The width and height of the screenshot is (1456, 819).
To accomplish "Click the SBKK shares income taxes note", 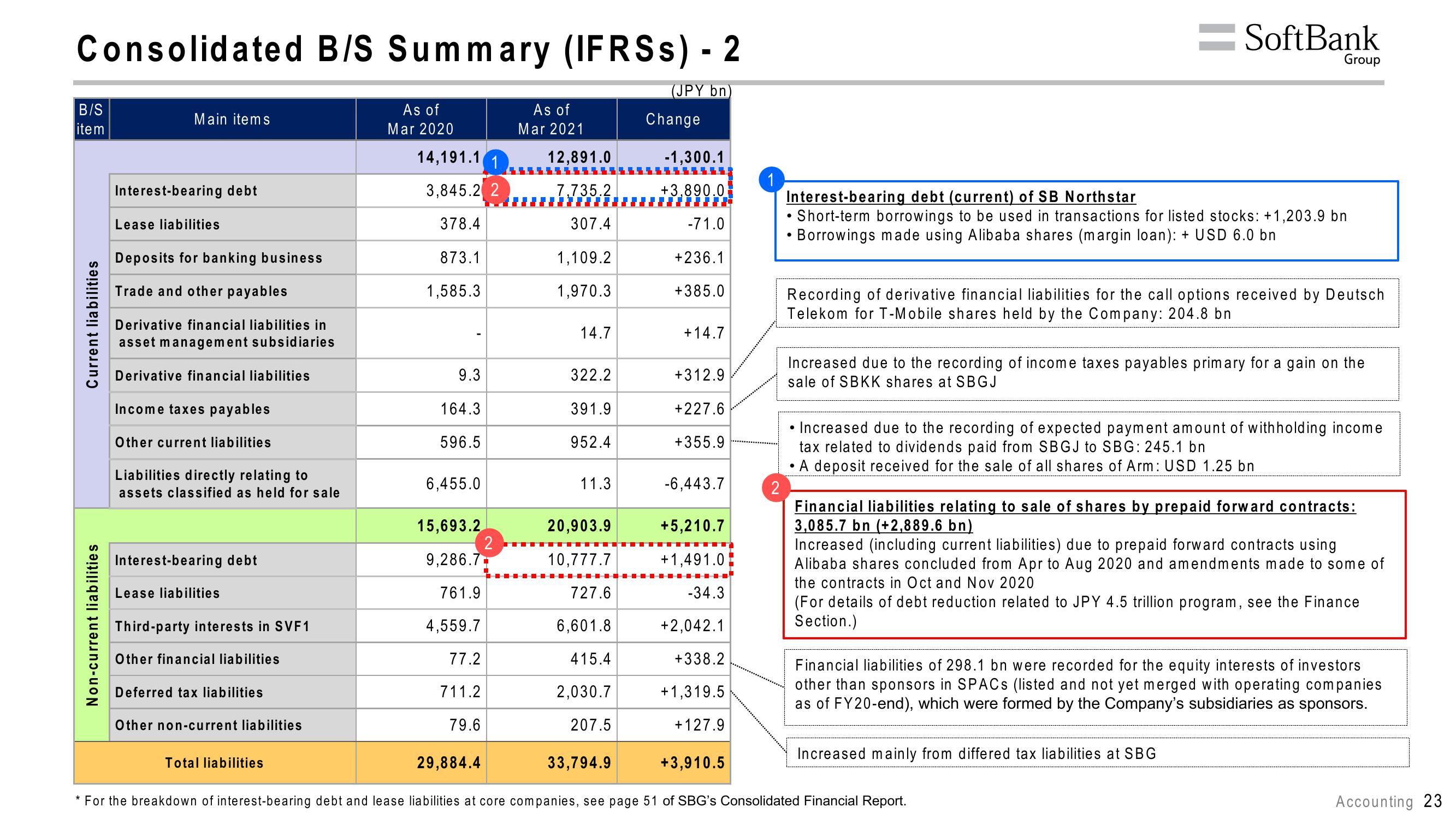I will point(1088,373).
